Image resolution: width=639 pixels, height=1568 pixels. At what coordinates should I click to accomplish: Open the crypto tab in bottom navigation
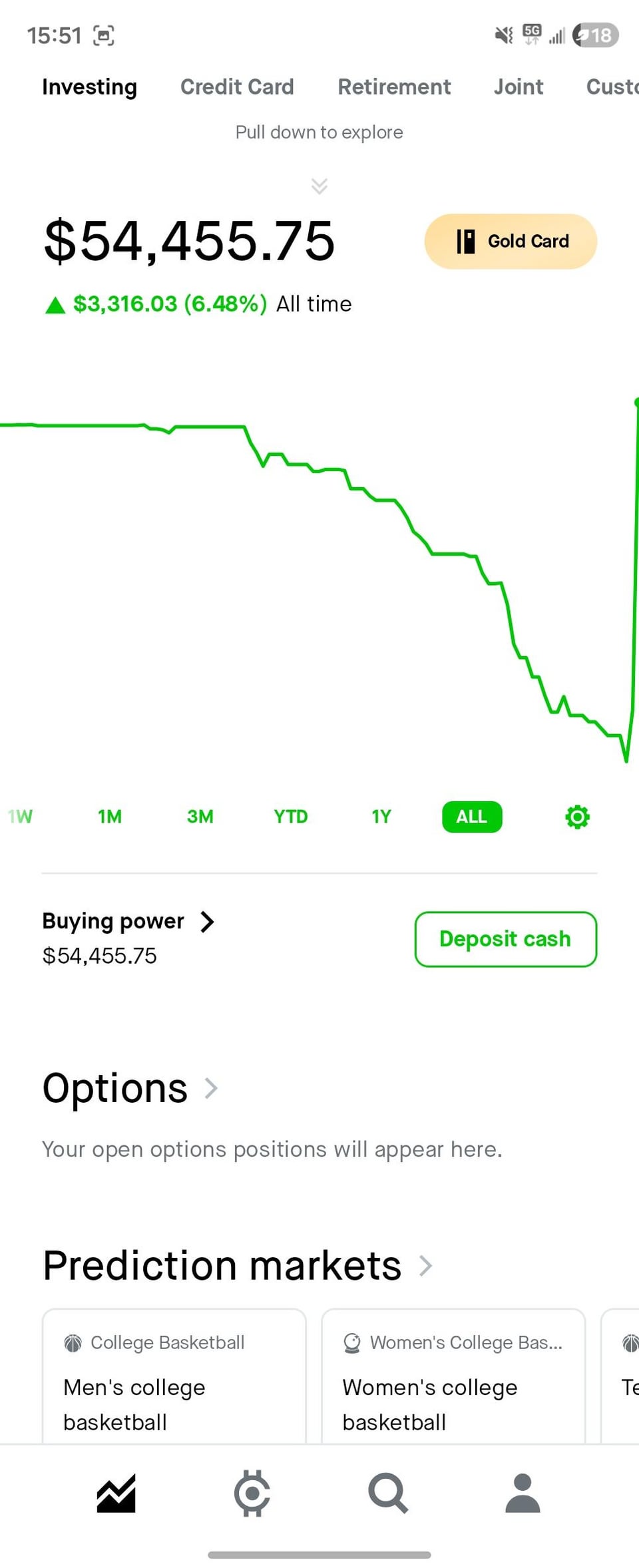tap(252, 1493)
